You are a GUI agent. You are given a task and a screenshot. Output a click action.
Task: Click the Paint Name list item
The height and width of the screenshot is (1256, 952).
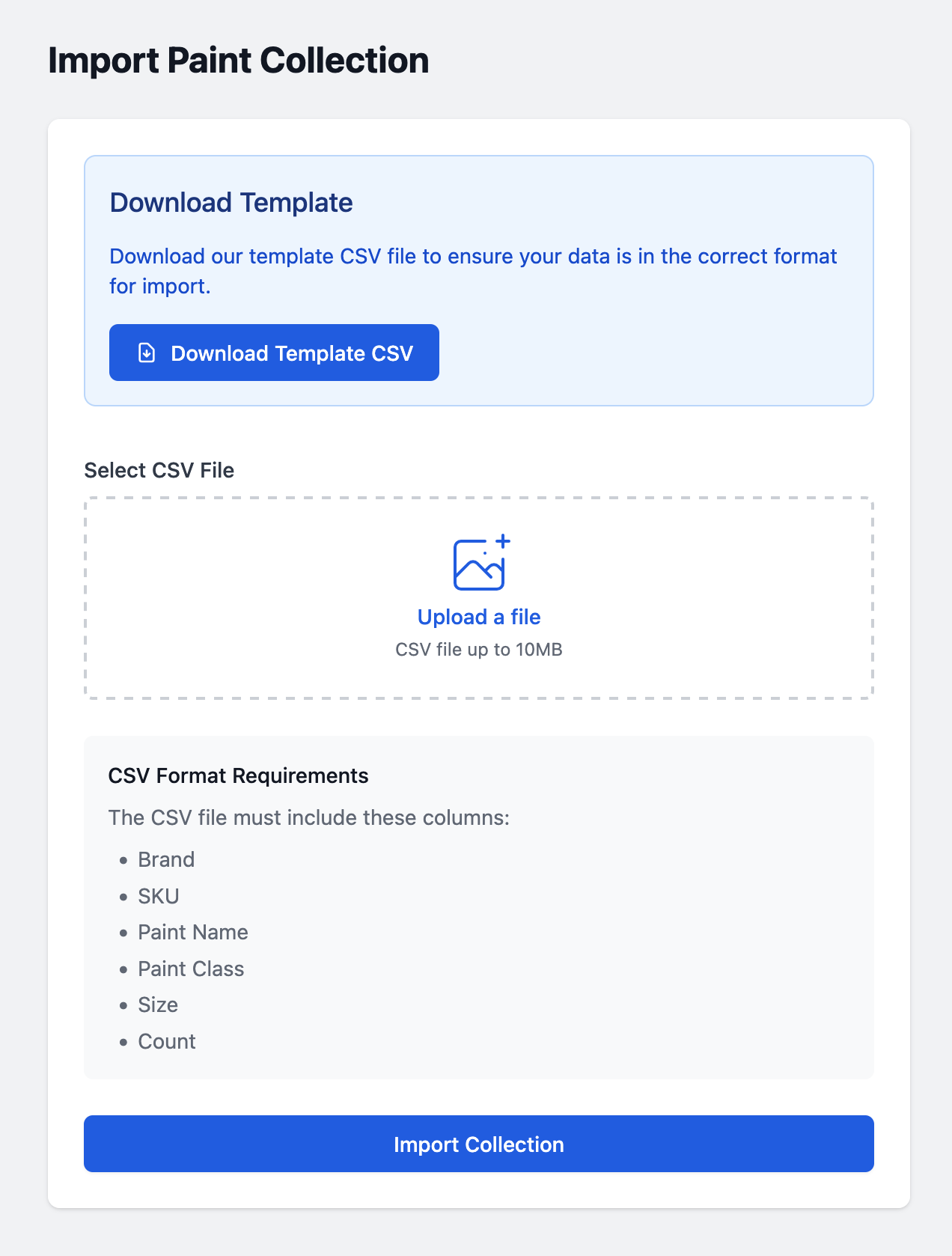coord(193,932)
